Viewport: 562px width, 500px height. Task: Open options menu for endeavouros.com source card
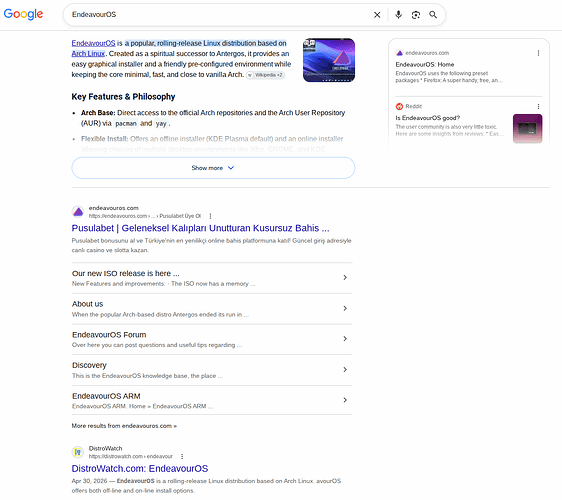point(538,53)
